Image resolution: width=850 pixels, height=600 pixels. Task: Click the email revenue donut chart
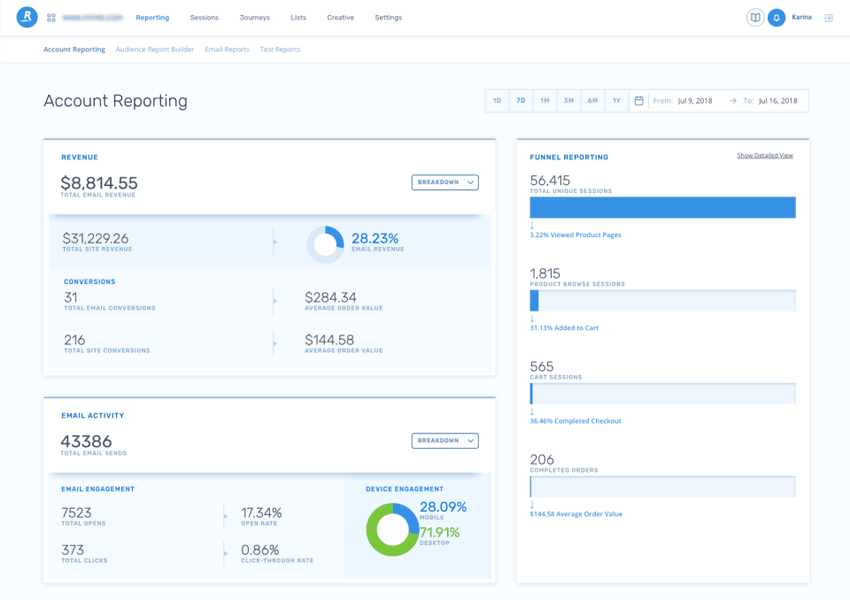(325, 244)
